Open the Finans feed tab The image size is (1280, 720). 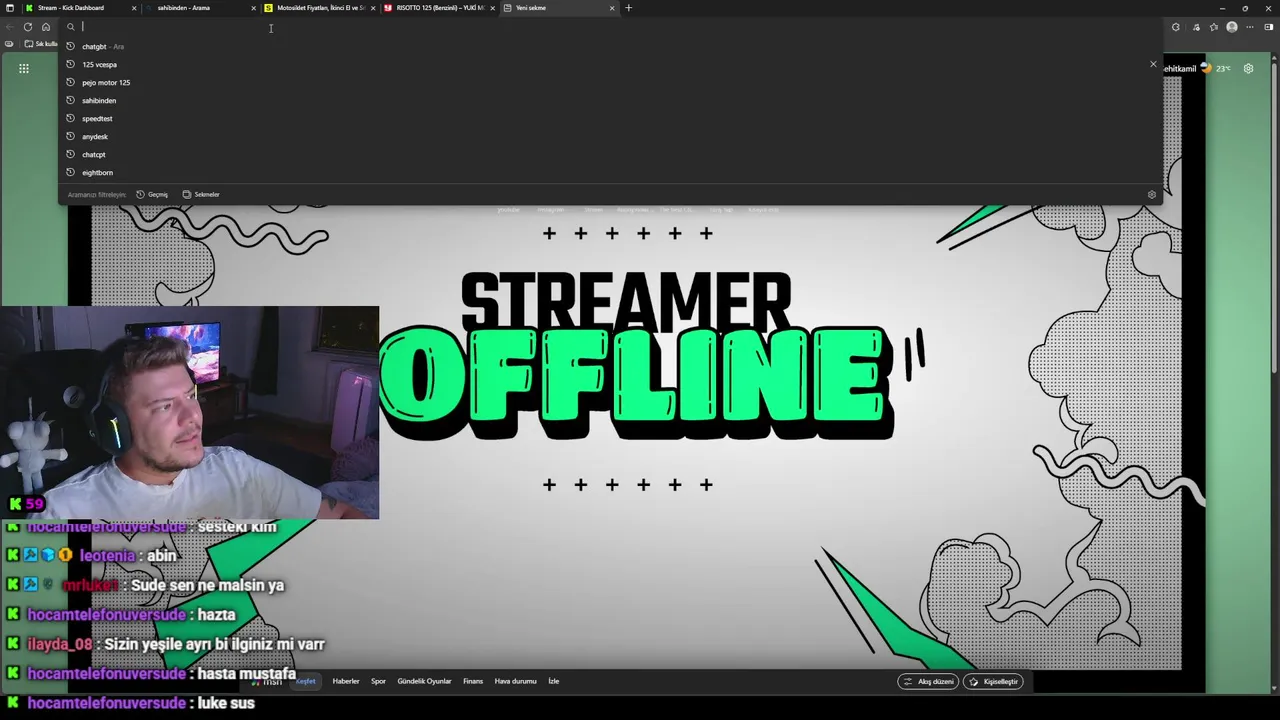473,681
